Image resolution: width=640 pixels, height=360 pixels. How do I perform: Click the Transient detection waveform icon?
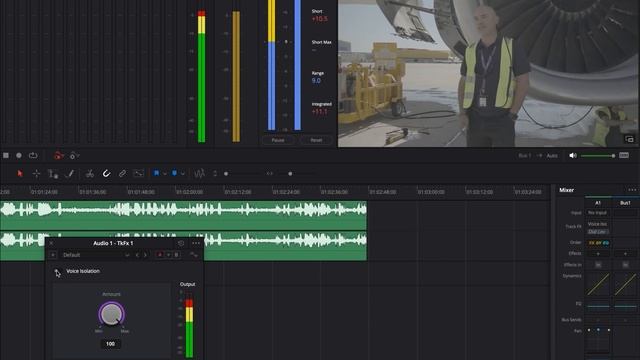coord(199,173)
